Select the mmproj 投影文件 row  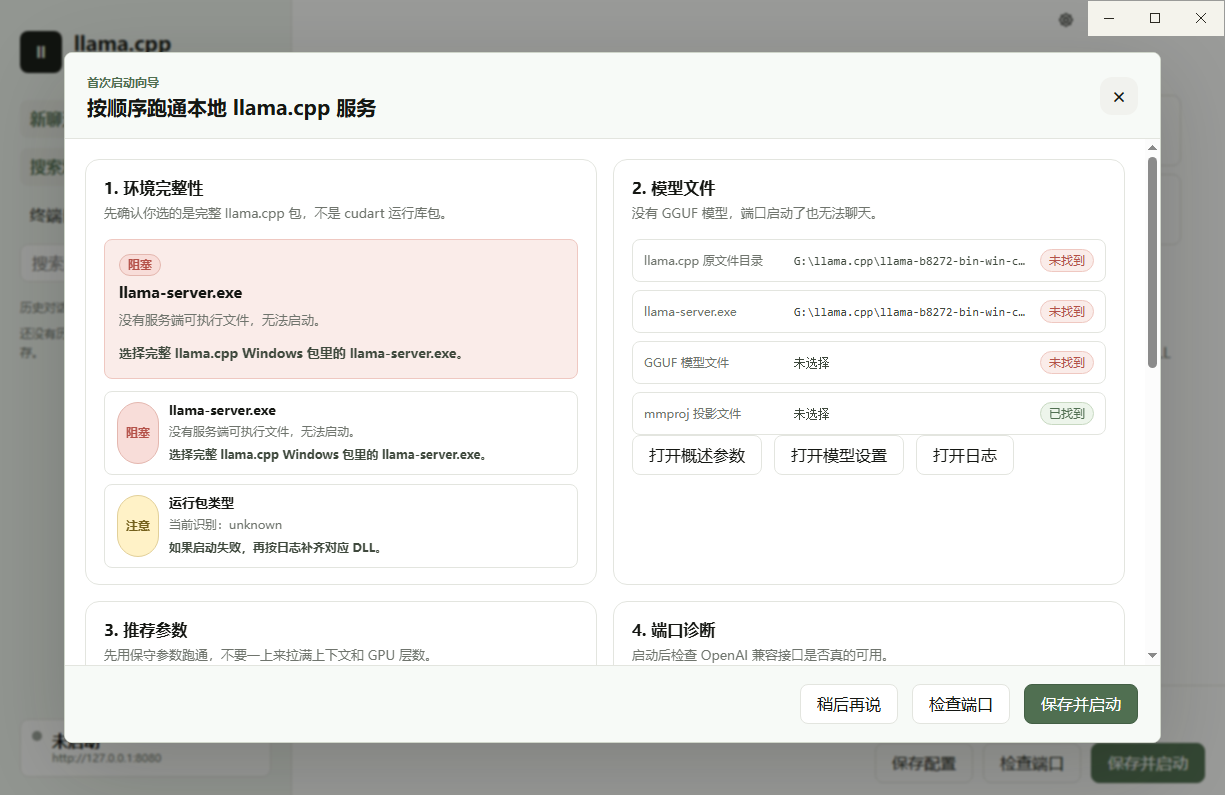[x=868, y=414]
